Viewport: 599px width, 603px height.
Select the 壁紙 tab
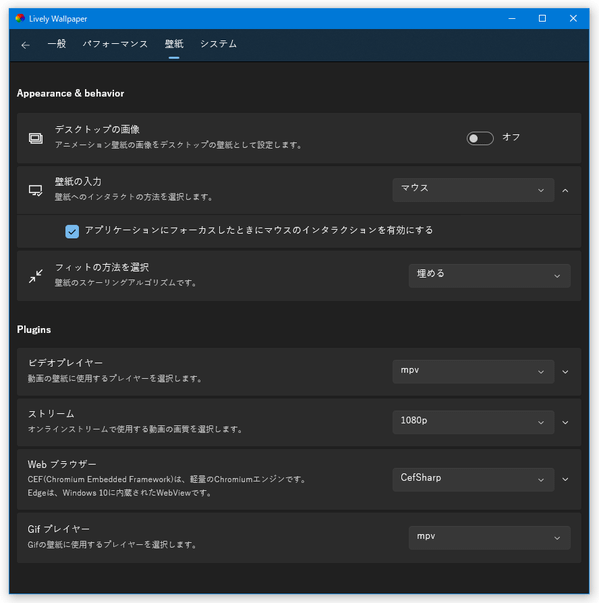click(x=174, y=44)
